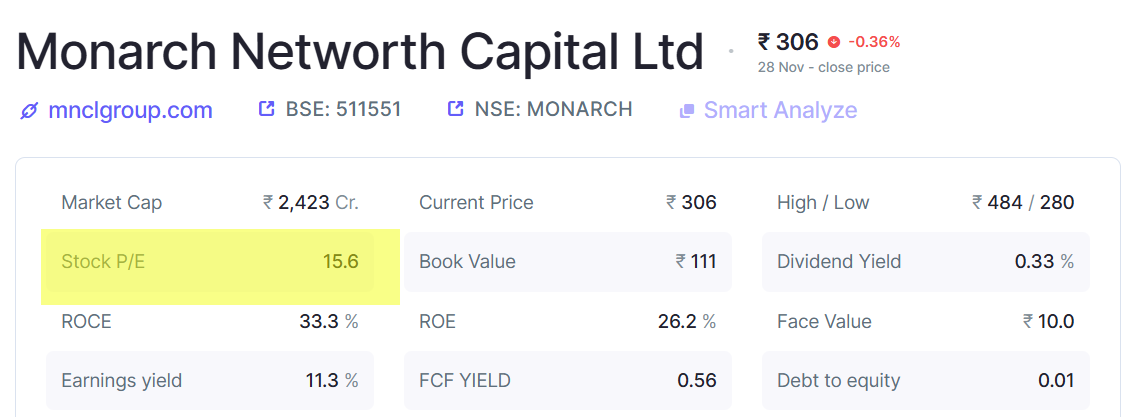The height and width of the screenshot is (417, 1142).
Task: Open the NSE: MONARCH listing link
Action: pyautogui.click(x=579, y=109)
